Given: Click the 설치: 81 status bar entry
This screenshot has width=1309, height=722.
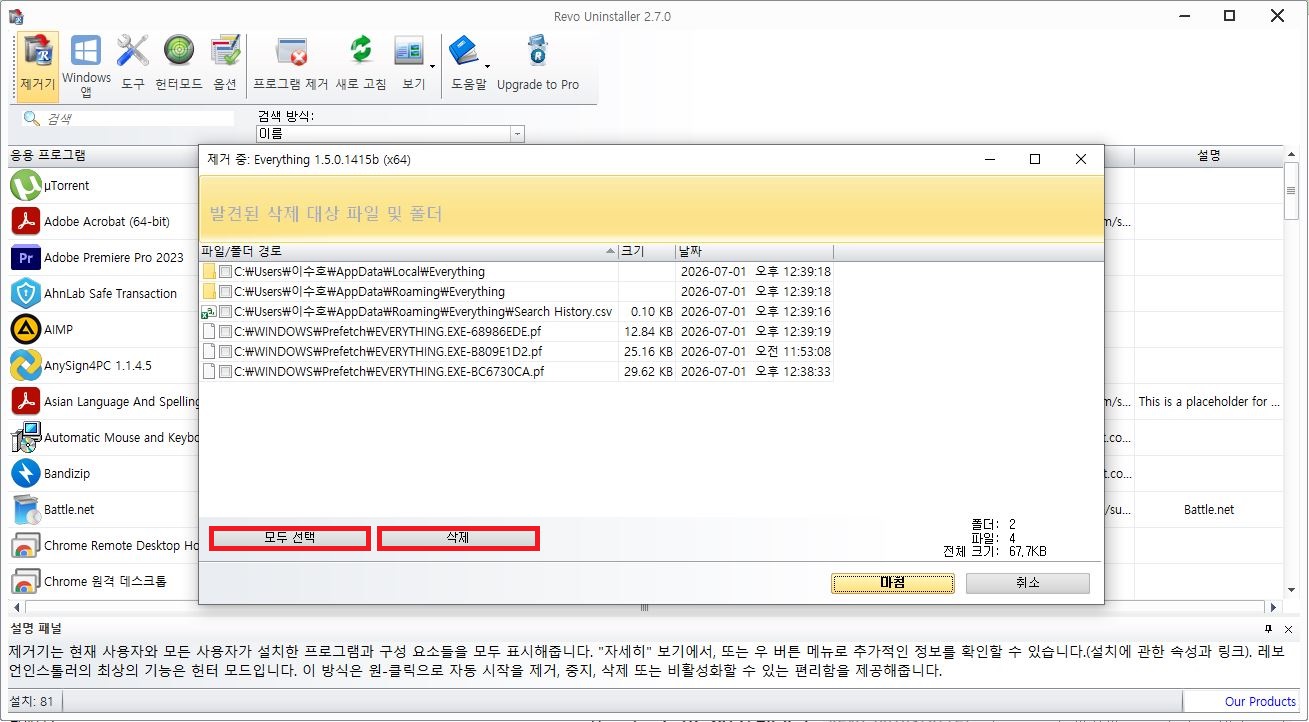Looking at the screenshot, I should coord(31,702).
